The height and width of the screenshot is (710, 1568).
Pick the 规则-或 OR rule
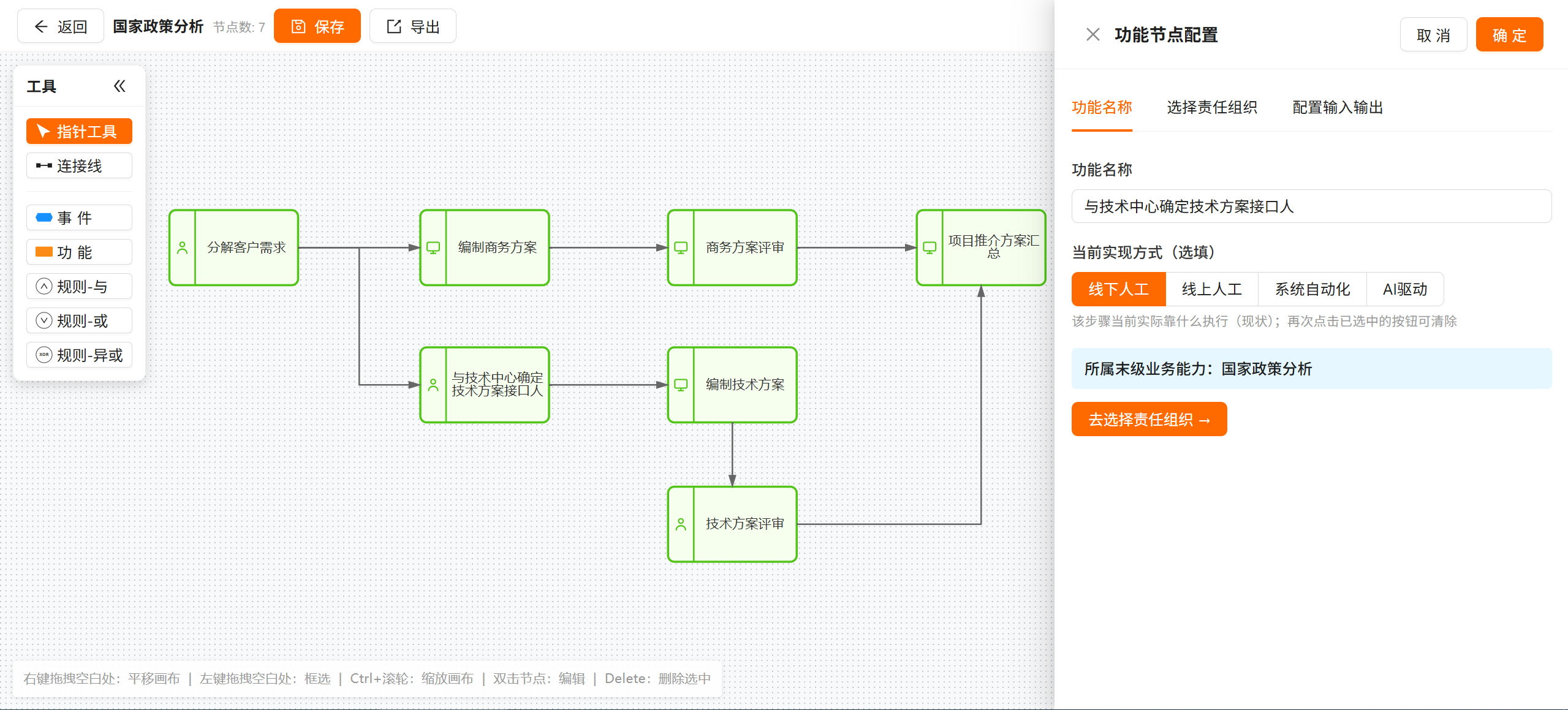pyautogui.click(x=79, y=320)
